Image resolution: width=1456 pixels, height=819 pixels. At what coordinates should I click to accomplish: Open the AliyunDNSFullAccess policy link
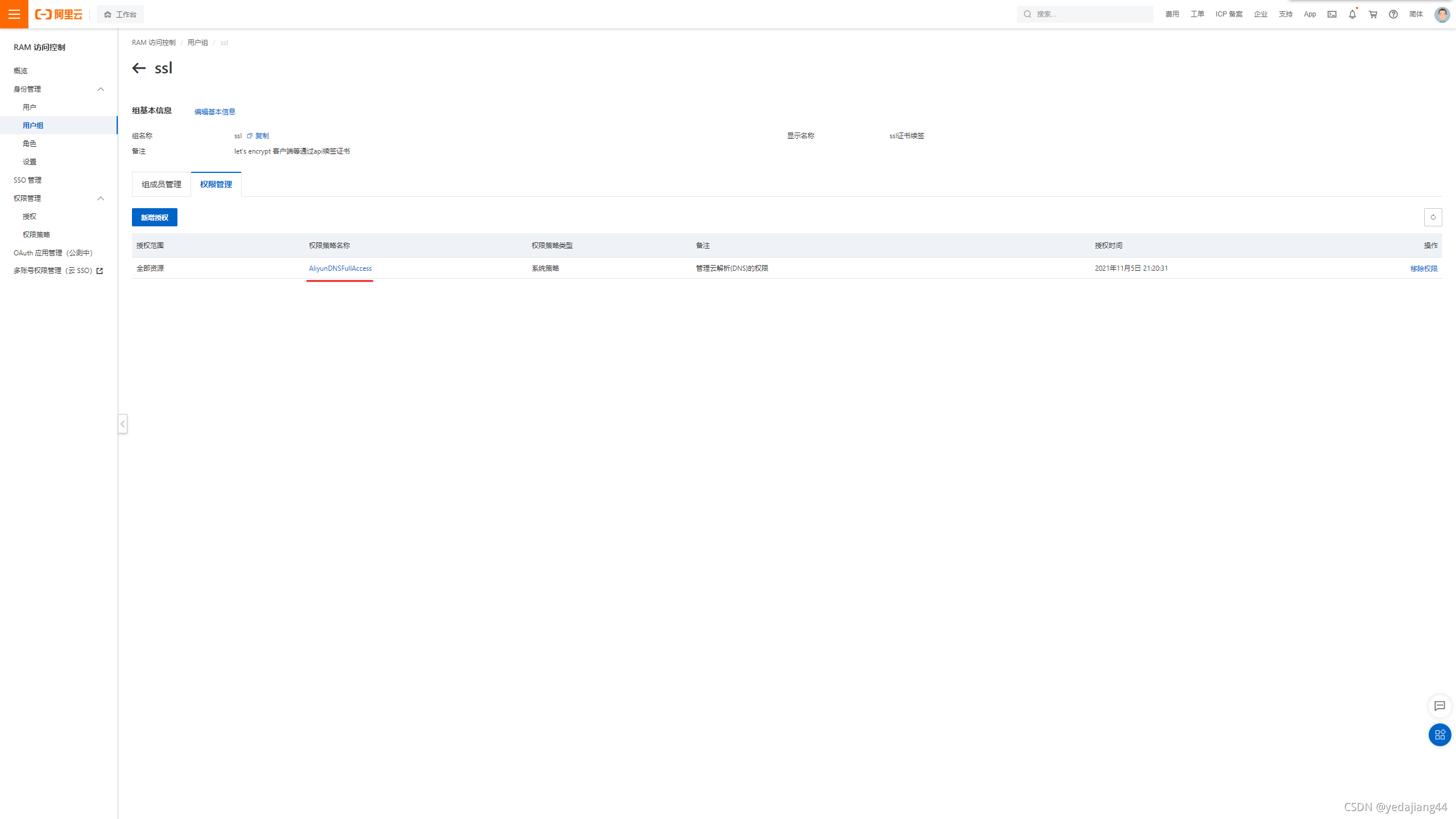tap(340, 268)
